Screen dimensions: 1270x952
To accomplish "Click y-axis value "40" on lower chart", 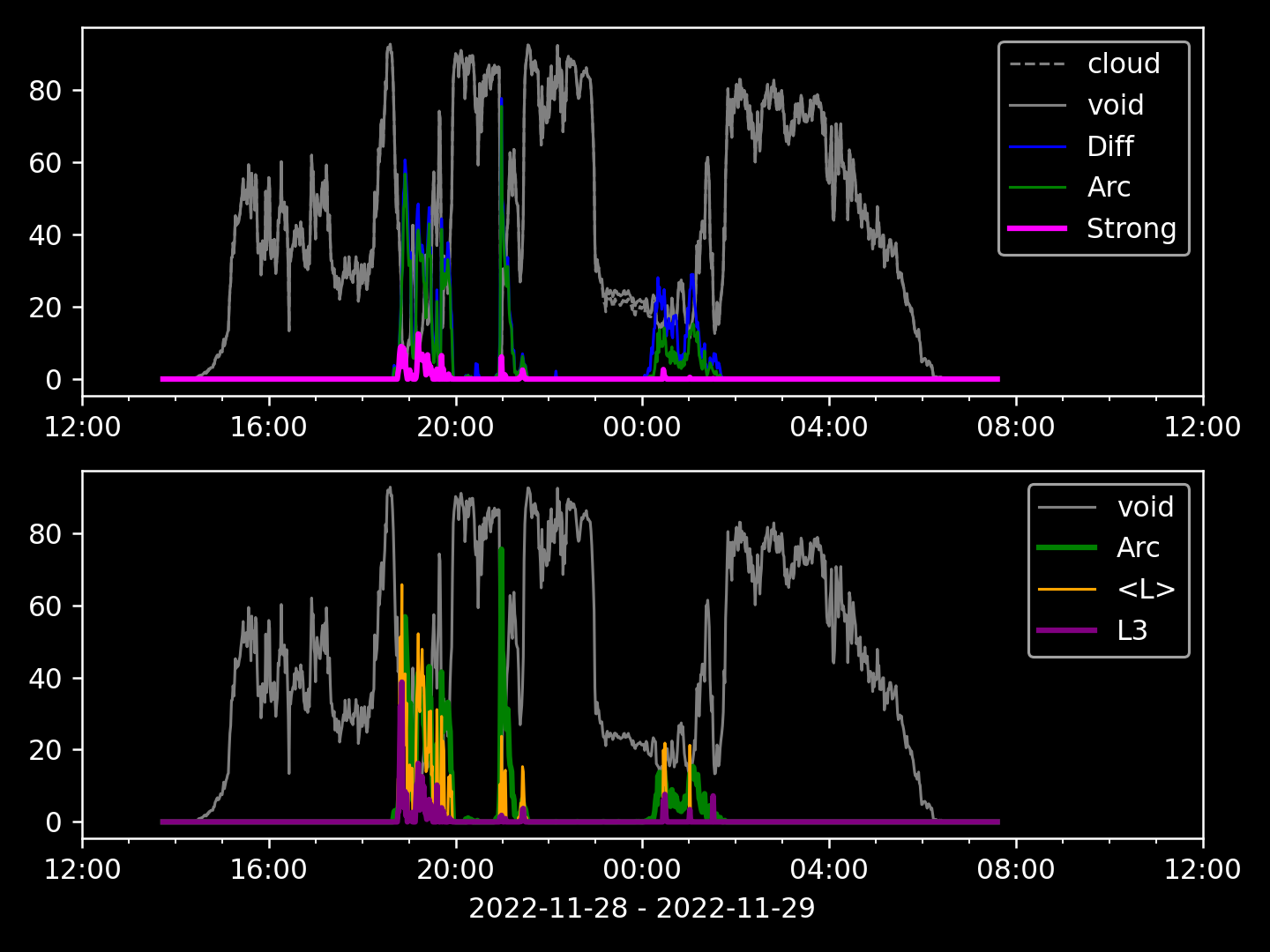I will 44,679.
